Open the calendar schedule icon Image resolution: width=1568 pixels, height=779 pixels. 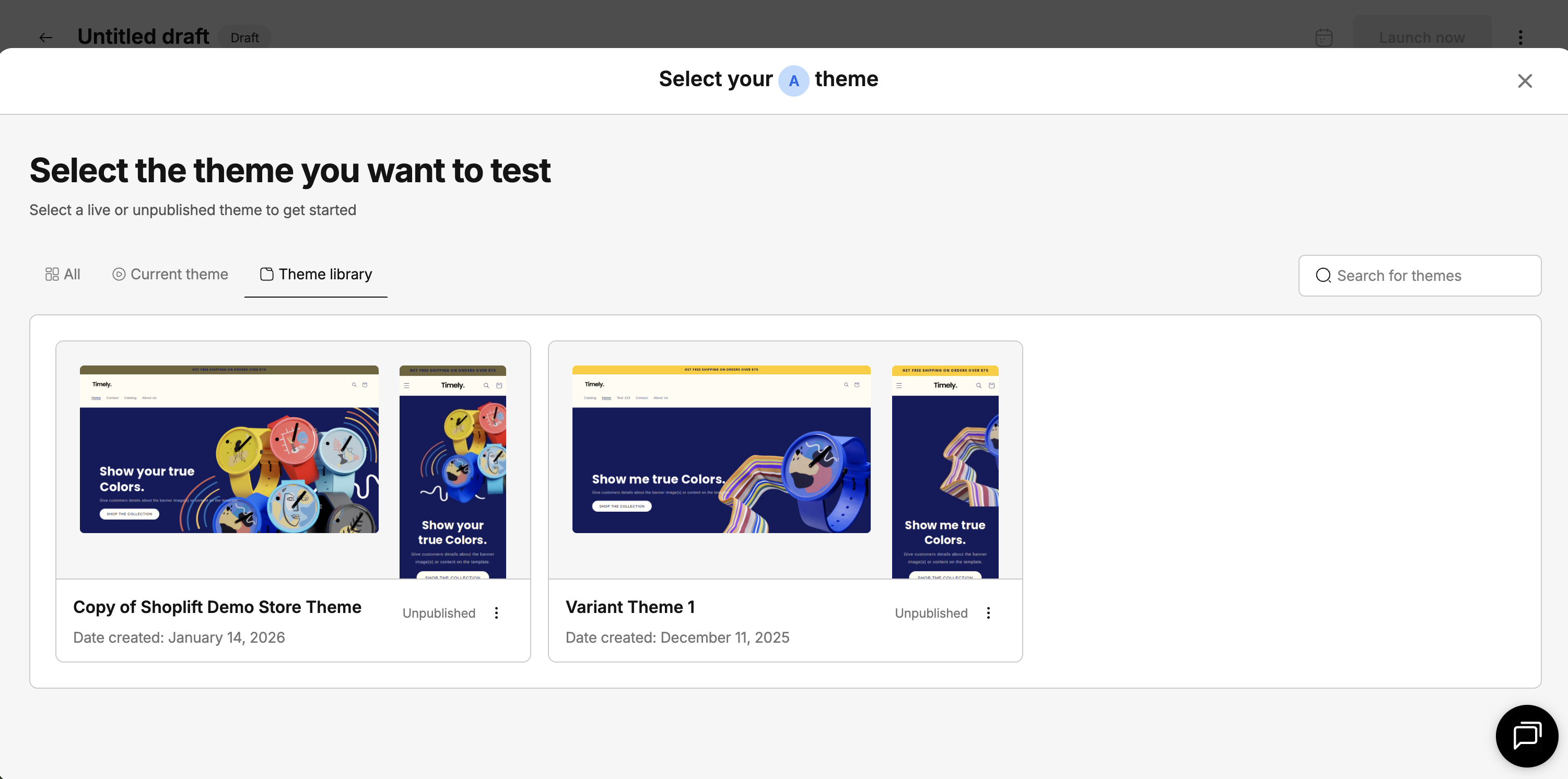tap(1324, 38)
